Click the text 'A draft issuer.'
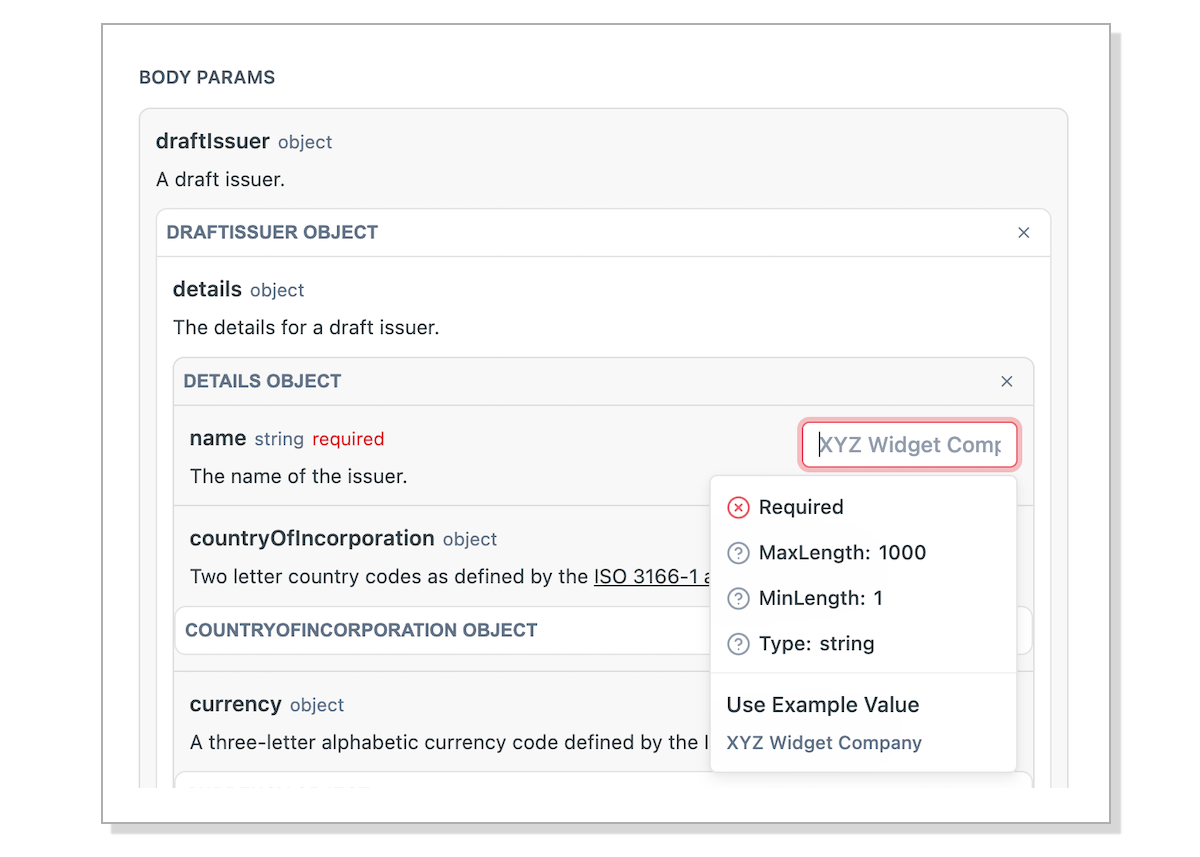 tap(221, 180)
